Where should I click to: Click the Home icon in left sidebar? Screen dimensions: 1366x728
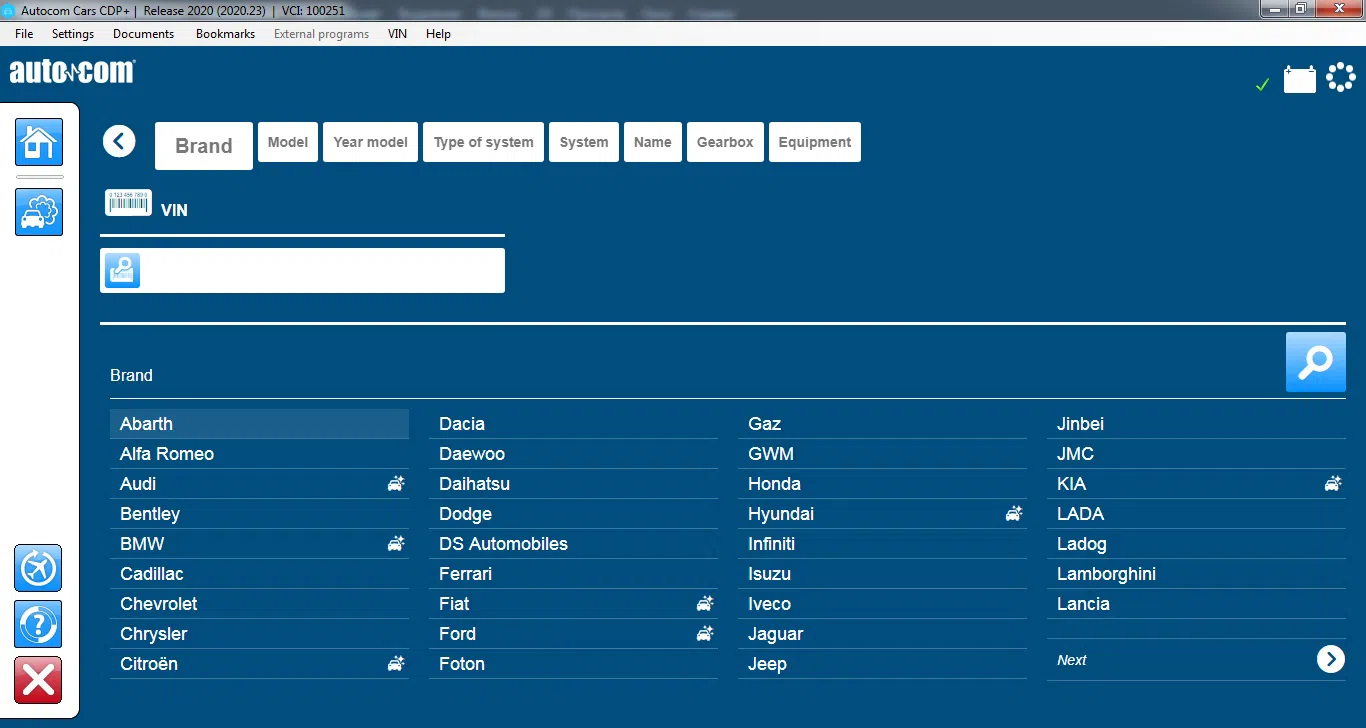pyautogui.click(x=39, y=142)
